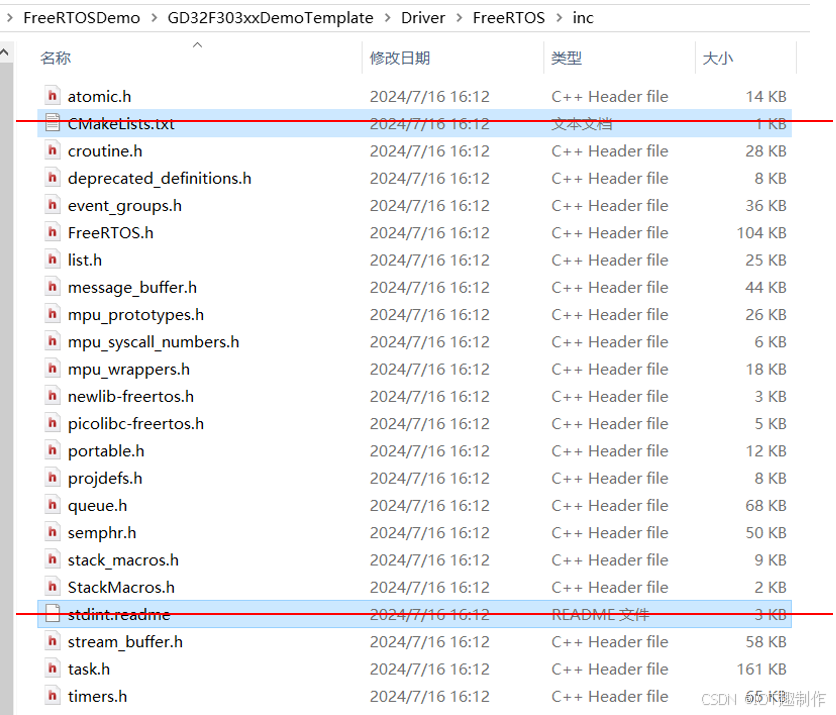Select file name picolibc-freertos.h
The width and height of the screenshot is (836, 715).
(x=136, y=423)
